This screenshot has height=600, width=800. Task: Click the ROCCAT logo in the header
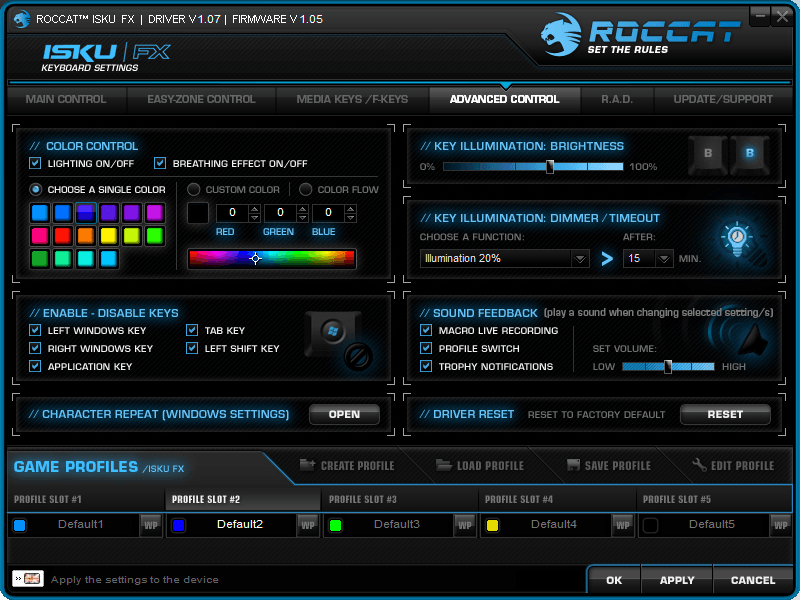640,35
